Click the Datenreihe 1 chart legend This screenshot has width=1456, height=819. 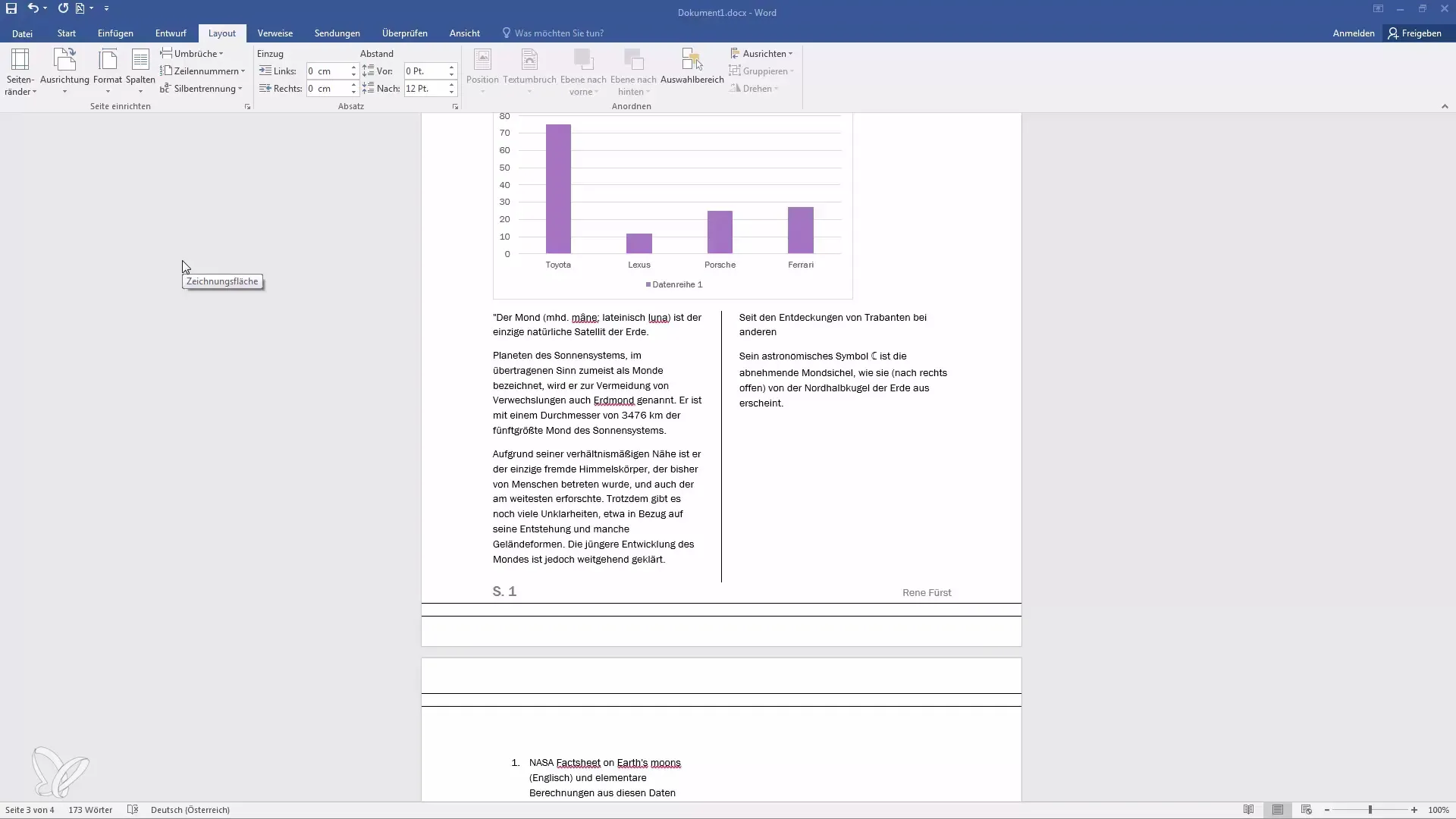coord(674,284)
